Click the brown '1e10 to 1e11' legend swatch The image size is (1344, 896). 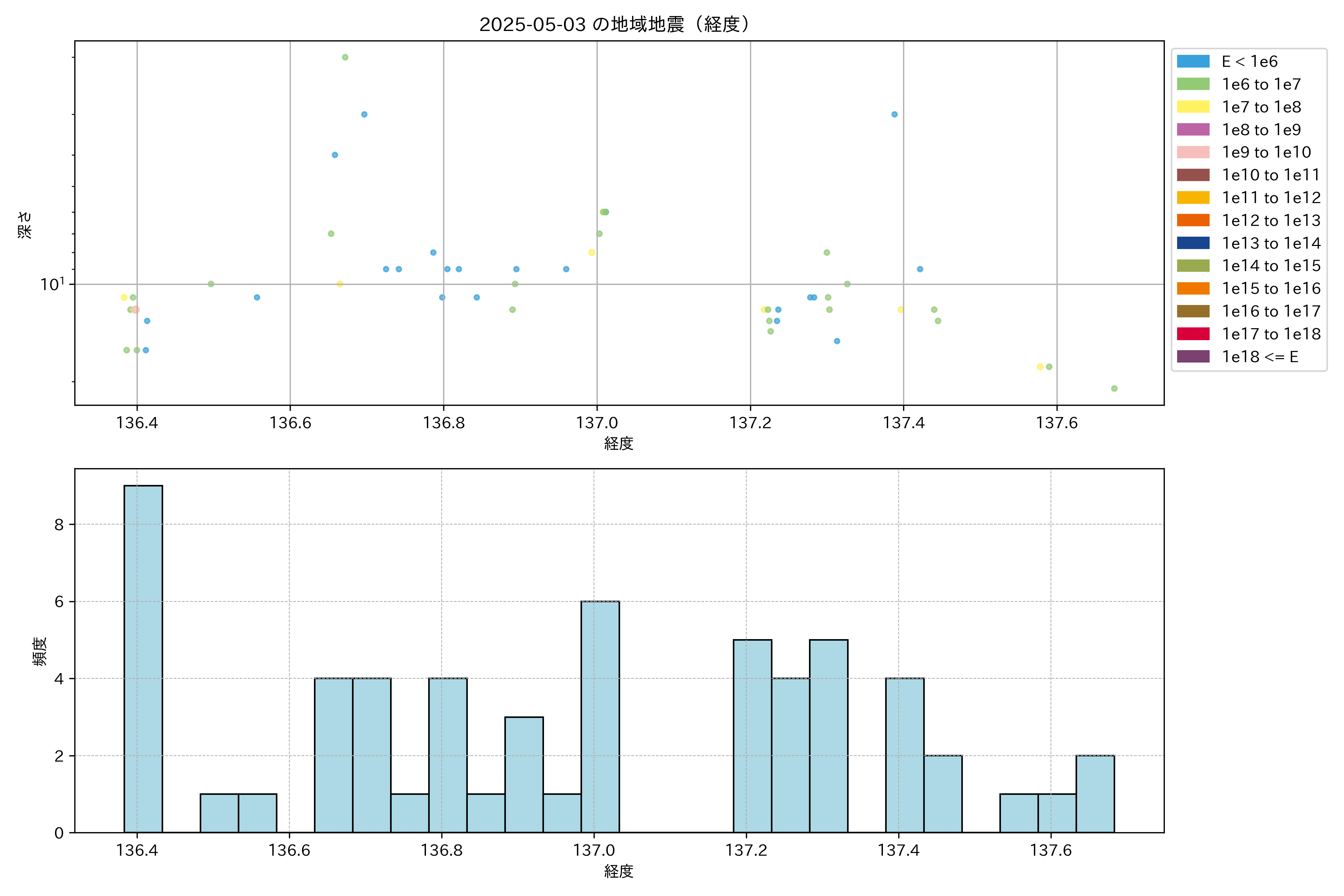coord(1193,175)
